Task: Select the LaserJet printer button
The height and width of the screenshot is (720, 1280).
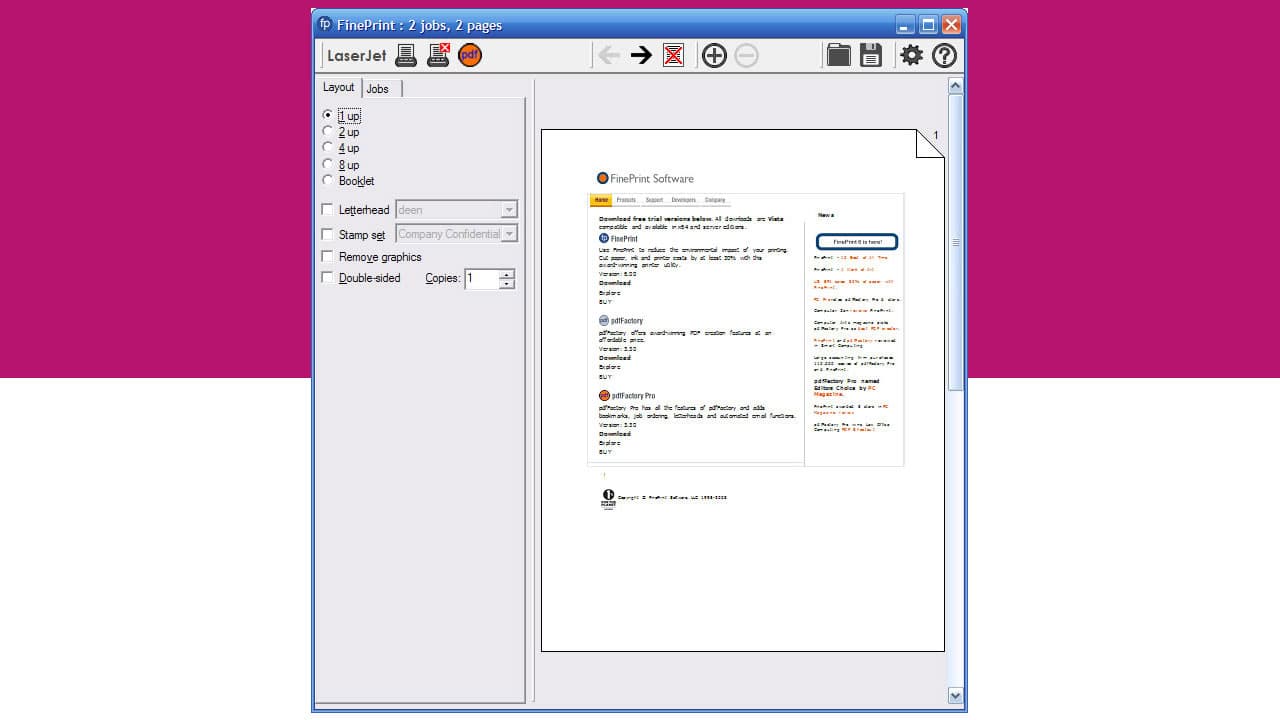Action: tap(355, 55)
